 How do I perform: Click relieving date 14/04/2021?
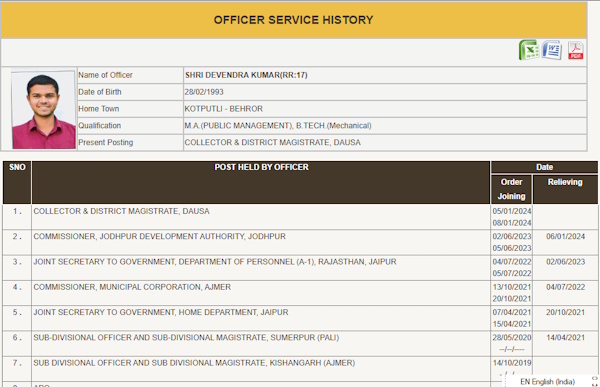(565, 338)
